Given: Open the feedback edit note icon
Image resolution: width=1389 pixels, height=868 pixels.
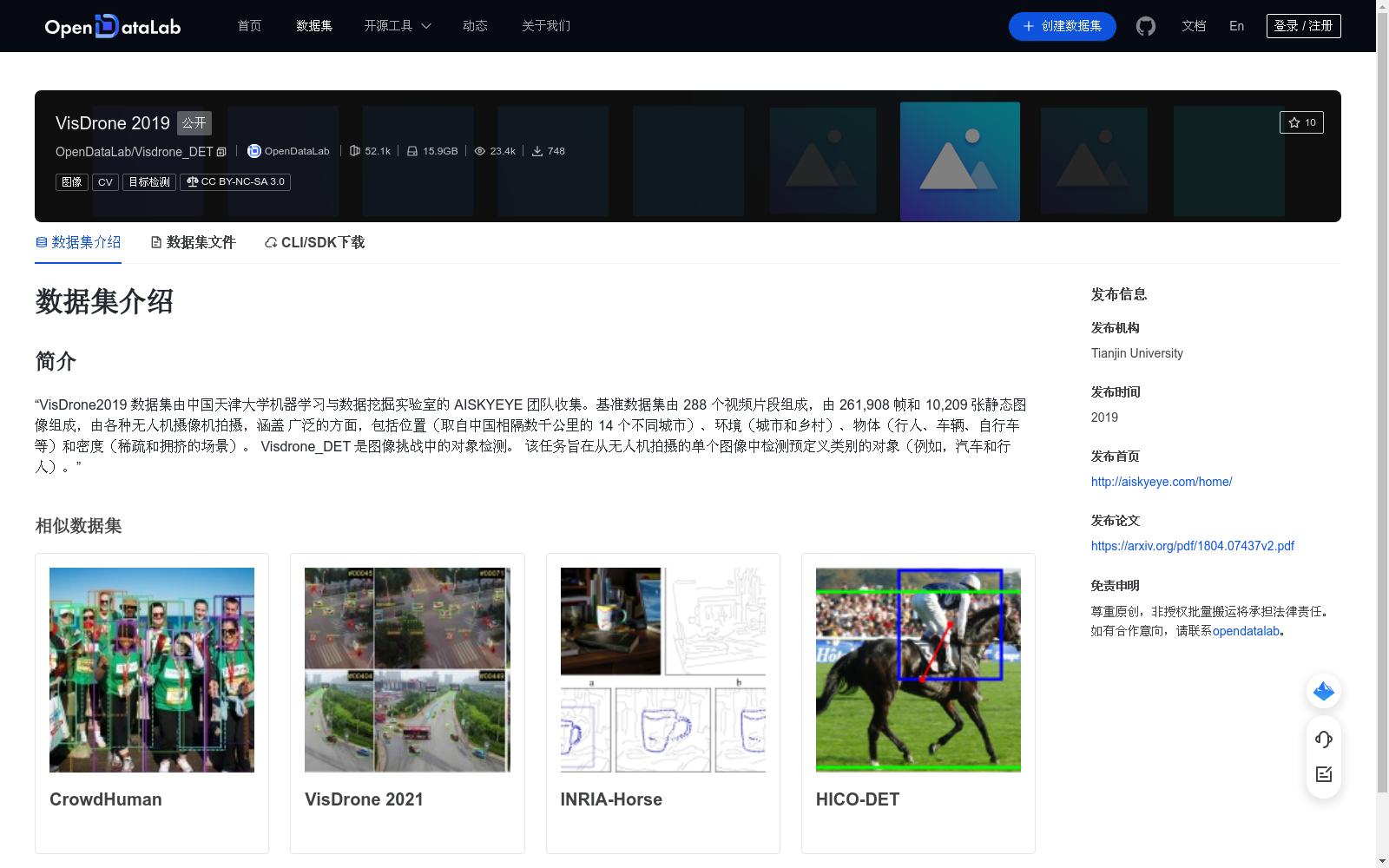Looking at the screenshot, I should 1324,774.
